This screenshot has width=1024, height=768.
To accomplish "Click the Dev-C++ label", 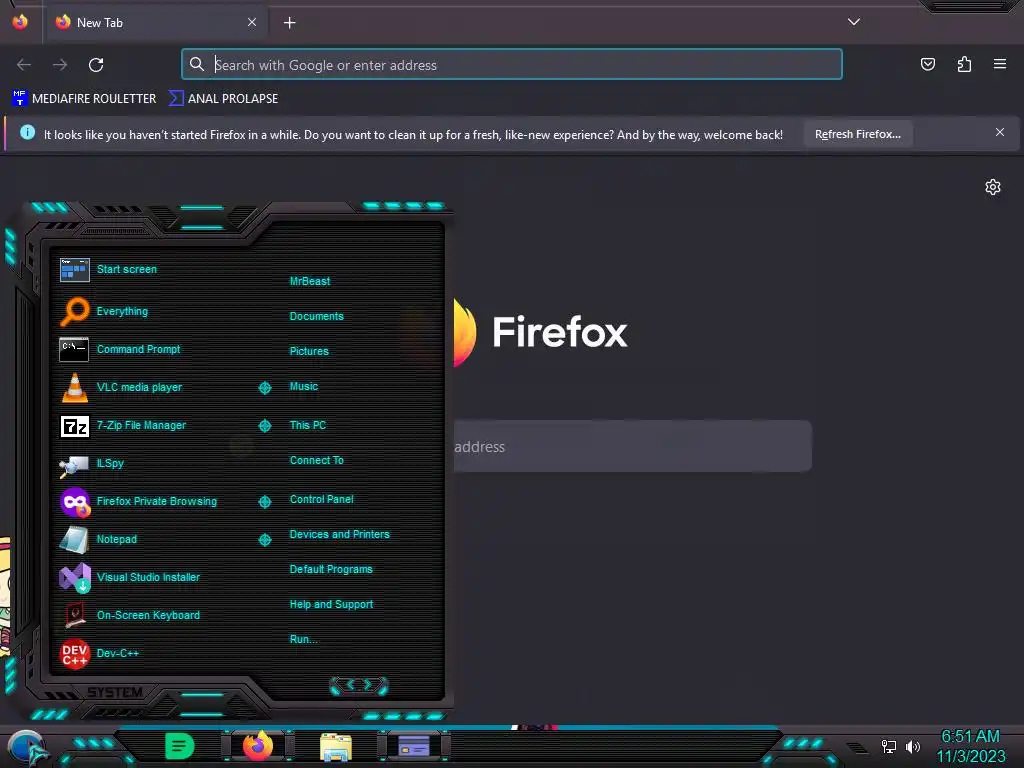I will (118, 654).
